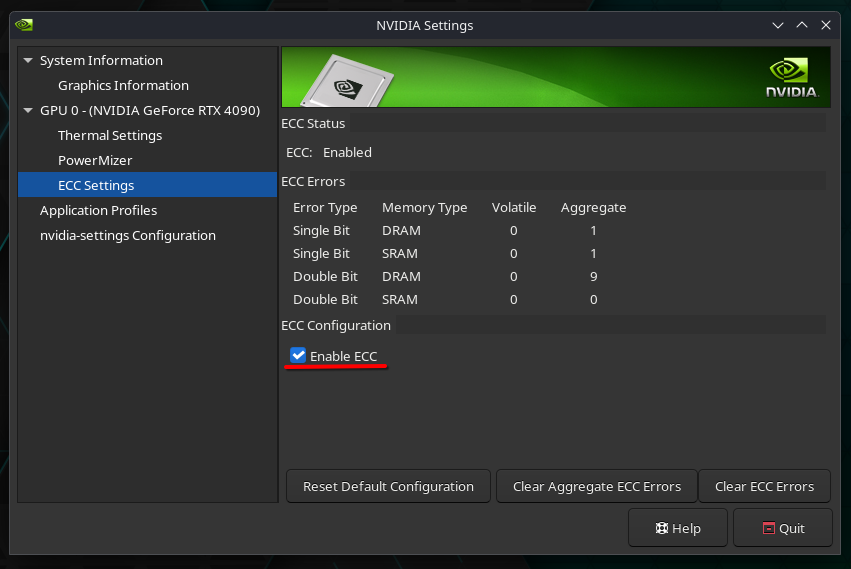The image size is (851, 569).
Task: Open Help
Action: (677, 528)
